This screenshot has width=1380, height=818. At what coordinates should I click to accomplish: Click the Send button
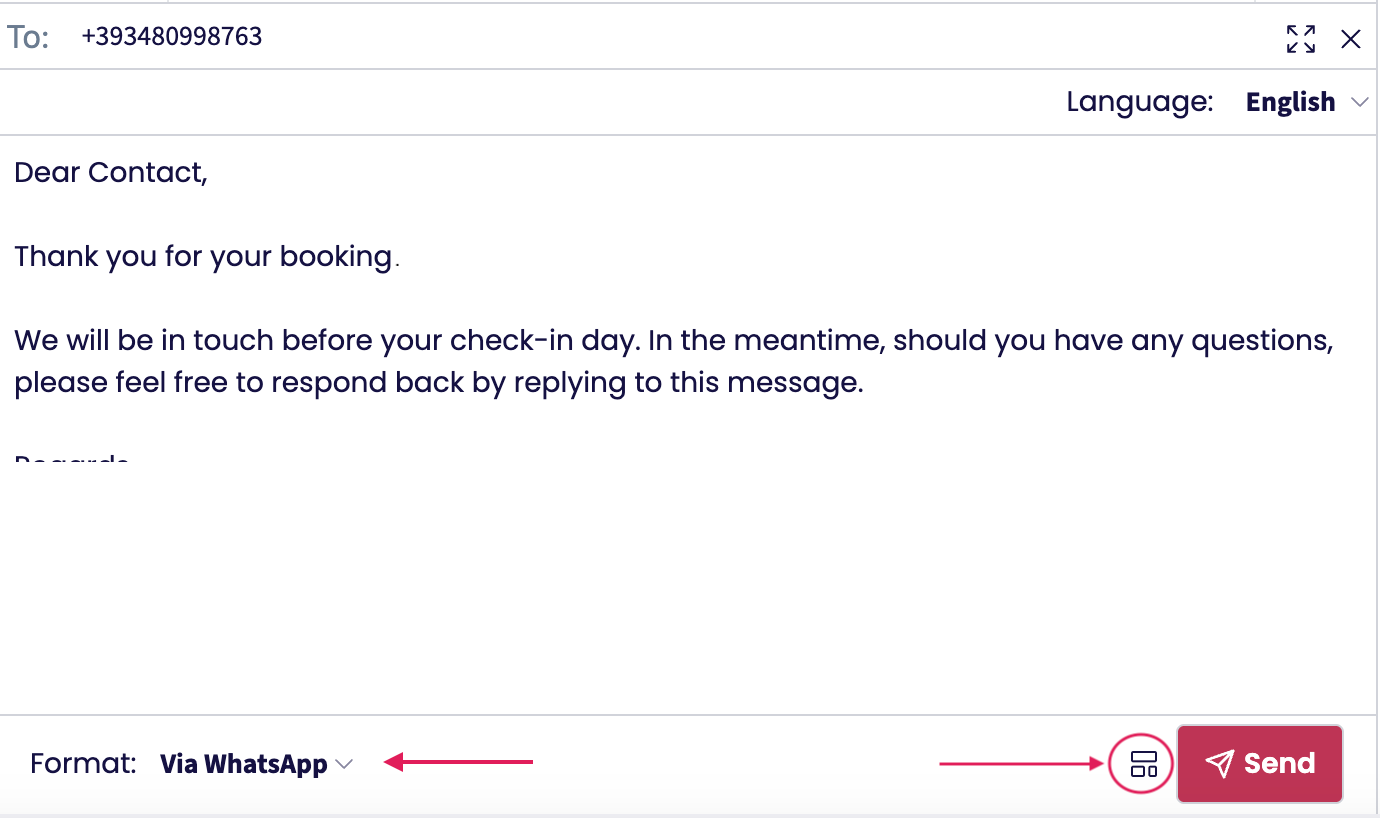pyautogui.click(x=1259, y=764)
